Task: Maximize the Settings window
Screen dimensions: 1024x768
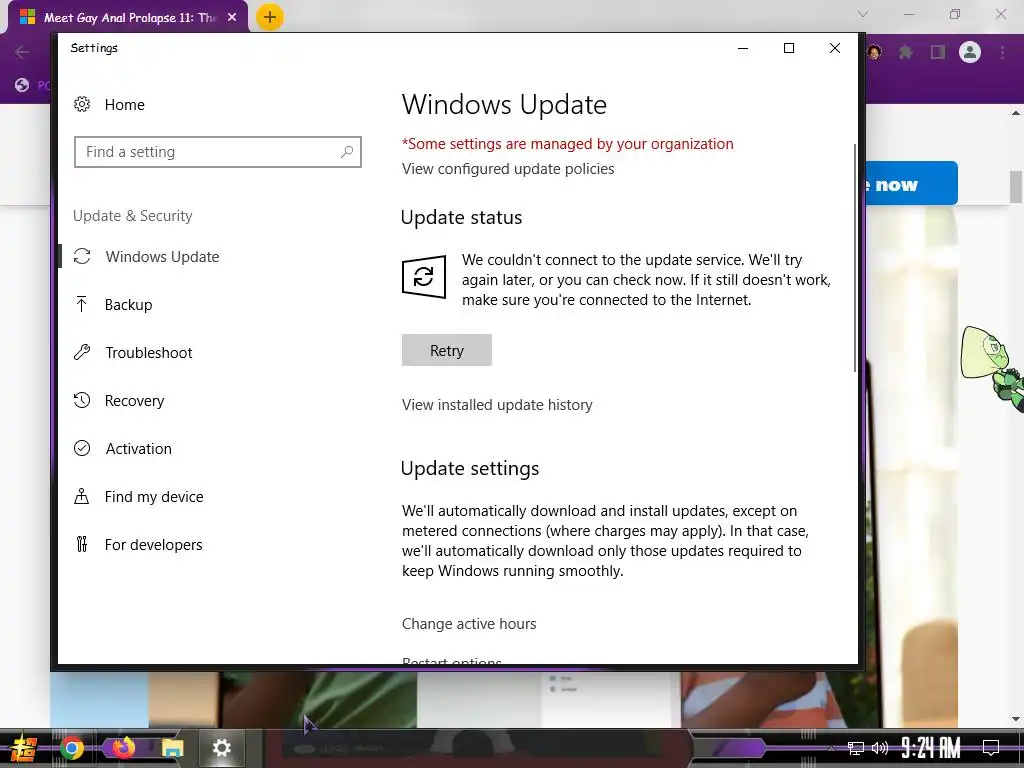Action: (x=789, y=48)
